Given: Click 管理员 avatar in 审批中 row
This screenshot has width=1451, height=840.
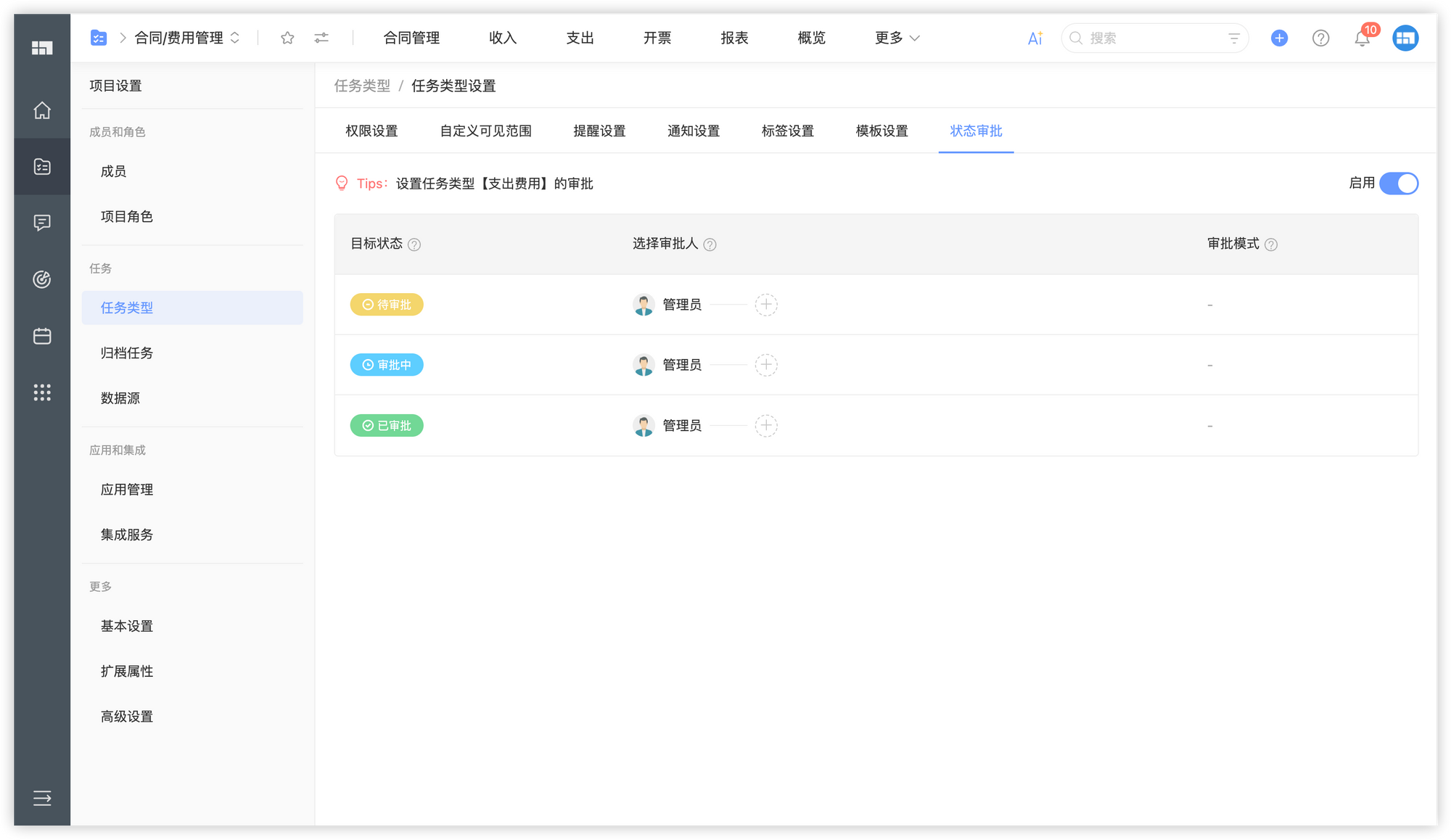Looking at the screenshot, I should click(x=644, y=365).
